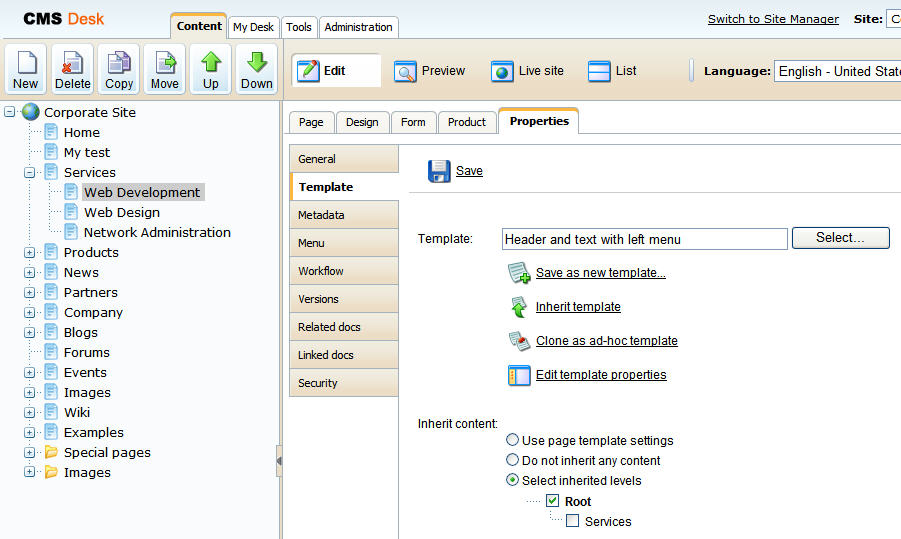
Task: Click the Copy document icon
Action: [x=119, y=68]
